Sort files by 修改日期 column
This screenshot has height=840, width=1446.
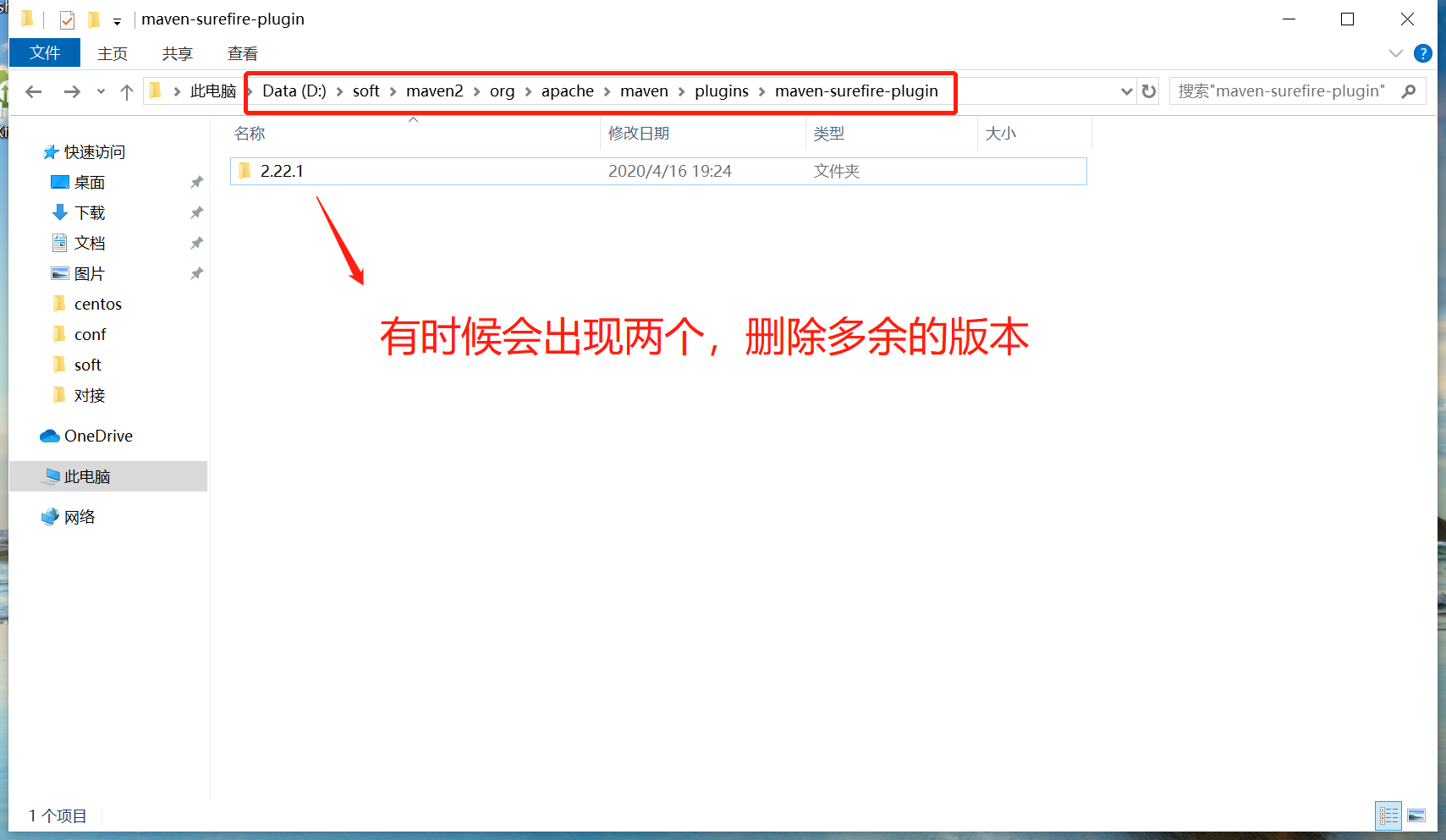[639, 133]
